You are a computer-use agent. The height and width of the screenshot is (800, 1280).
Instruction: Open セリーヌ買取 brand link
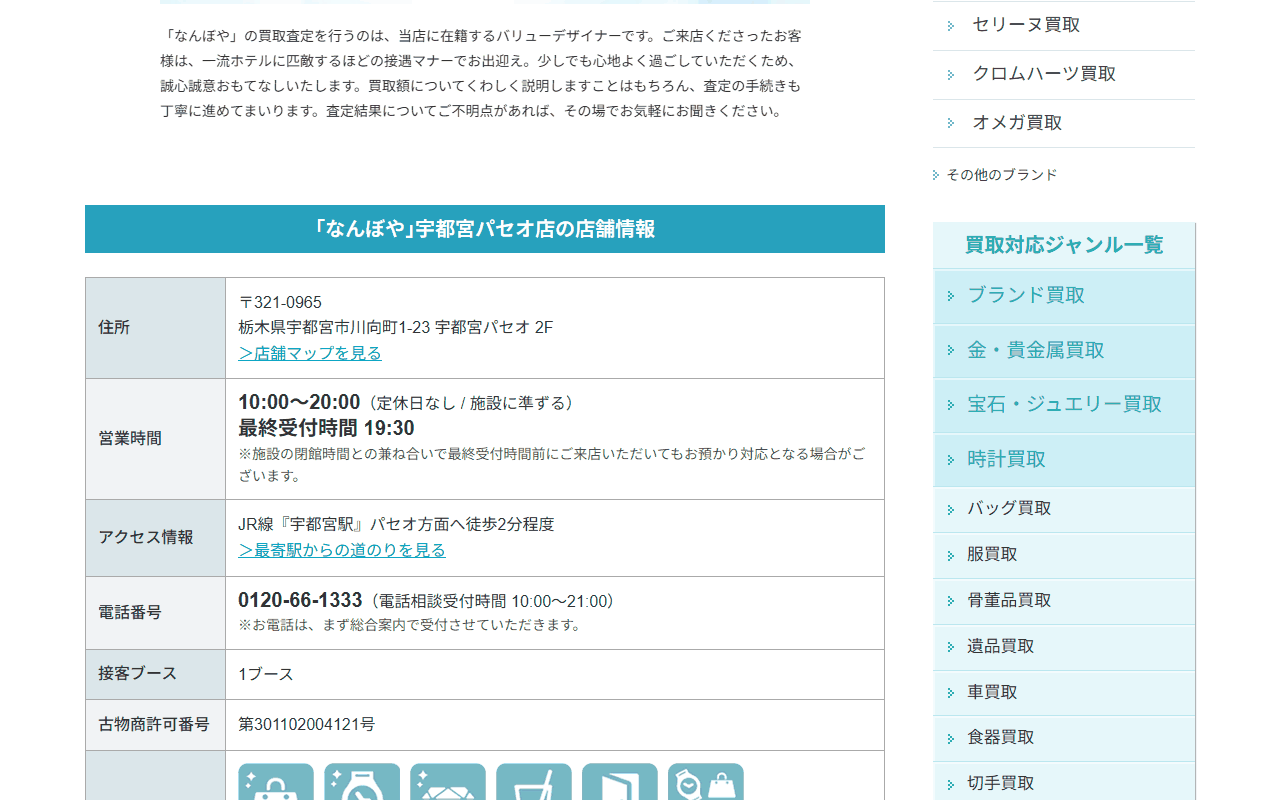tap(1064, 25)
